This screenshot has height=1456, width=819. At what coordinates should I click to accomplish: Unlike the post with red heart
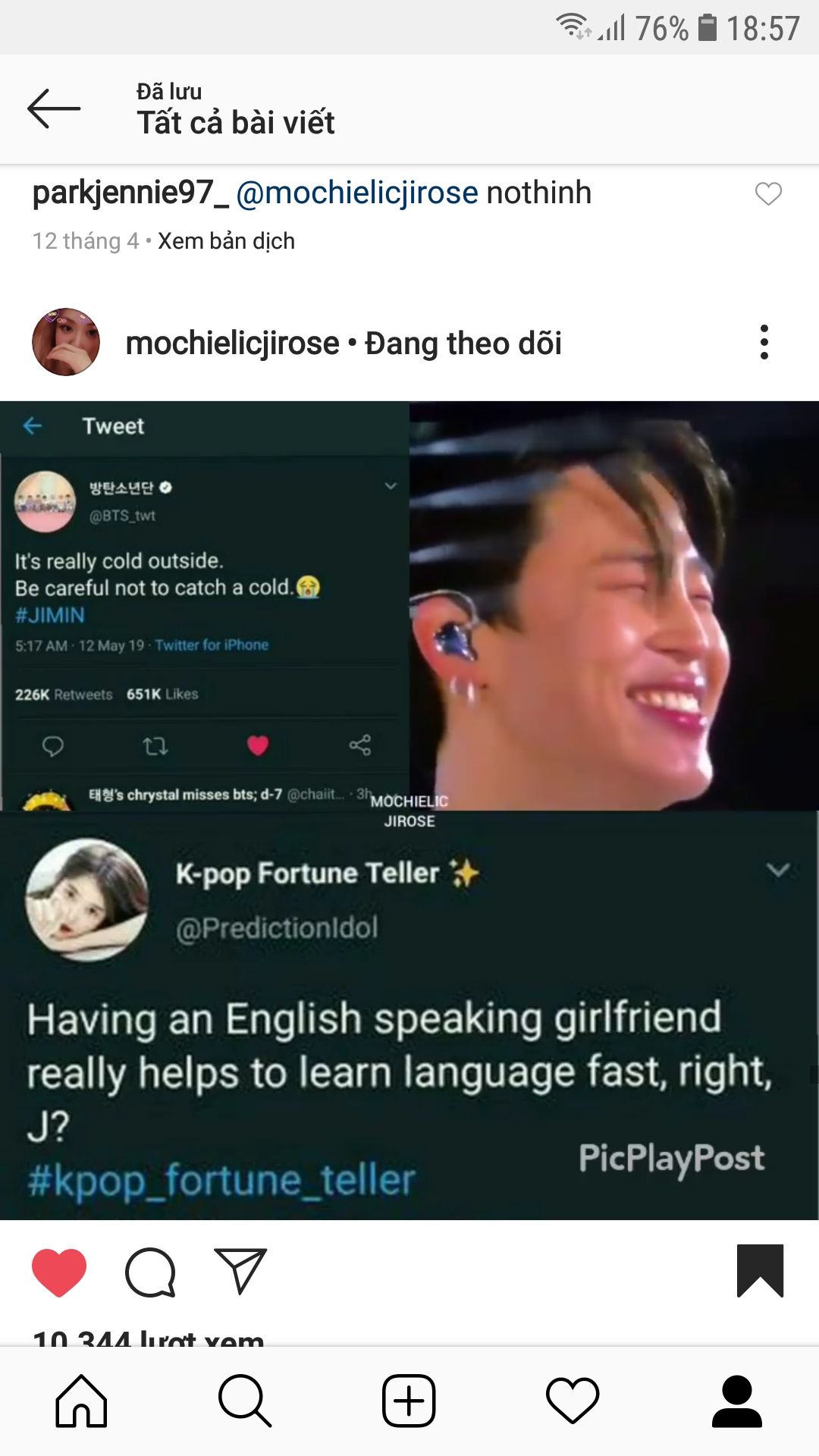click(x=59, y=1272)
